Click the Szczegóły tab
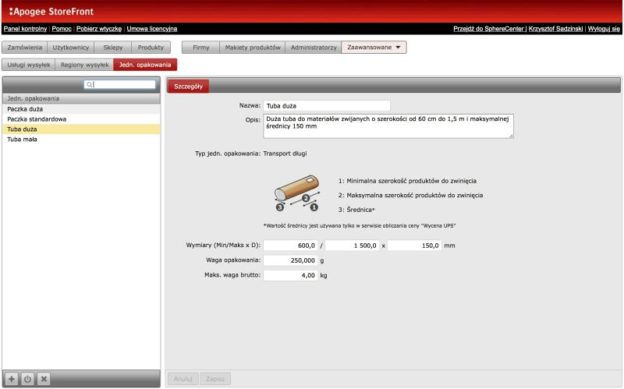Screen dimensions: 624x389 pyautogui.click(x=188, y=86)
